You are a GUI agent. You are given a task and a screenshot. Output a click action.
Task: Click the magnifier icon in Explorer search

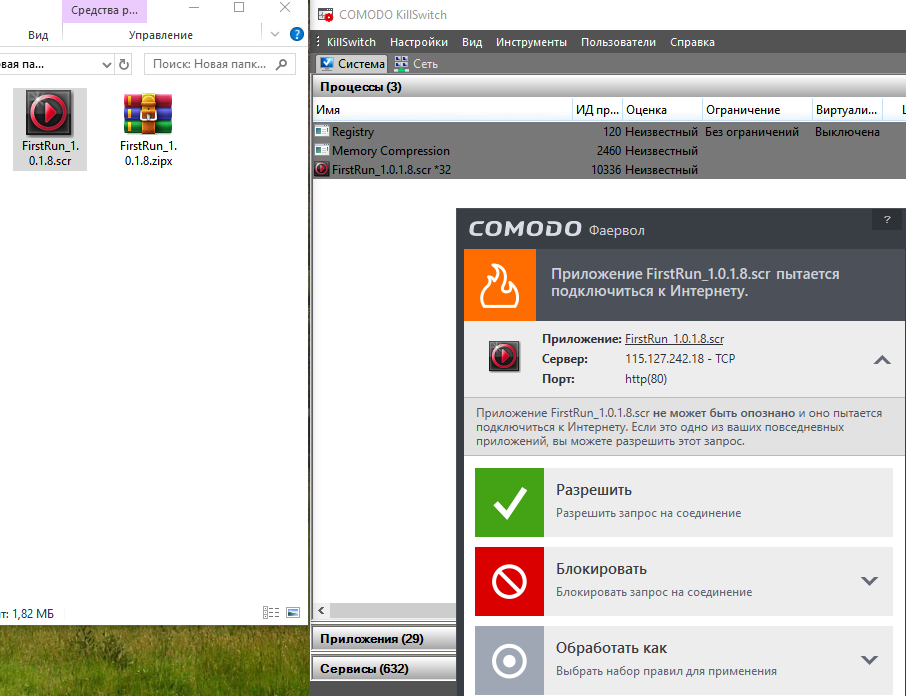(282, 64)
